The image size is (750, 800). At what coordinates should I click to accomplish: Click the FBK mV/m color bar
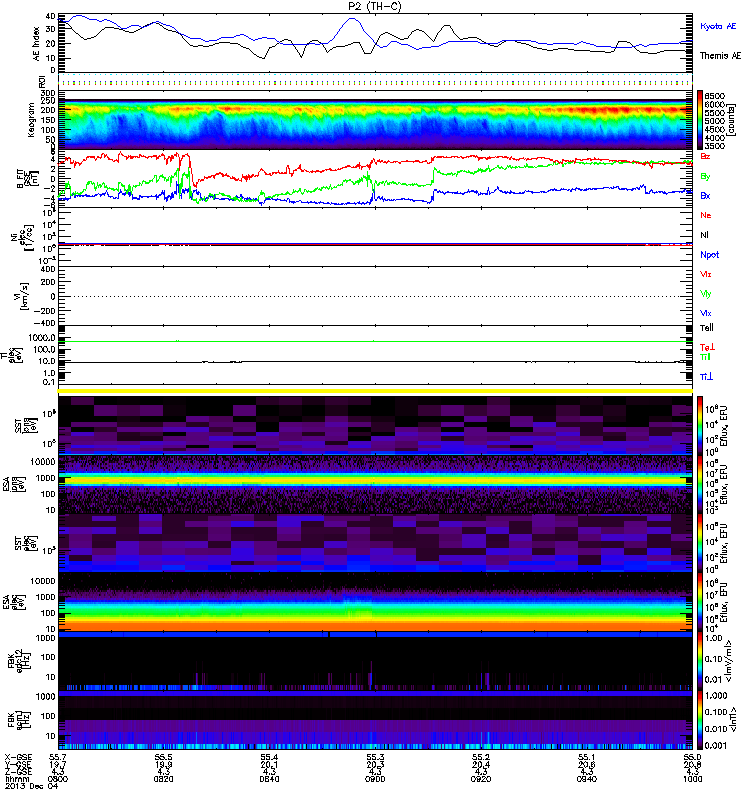tap(700, 661)
